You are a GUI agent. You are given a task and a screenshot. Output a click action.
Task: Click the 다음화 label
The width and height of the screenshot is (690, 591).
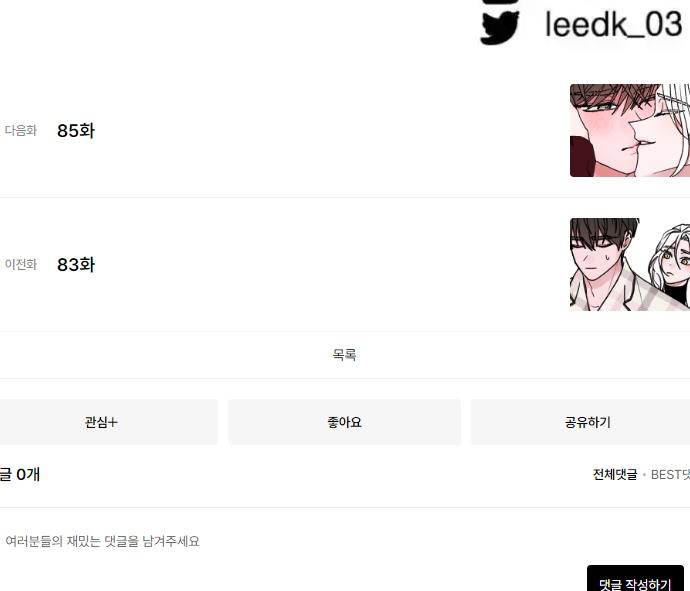click(21, 131)
